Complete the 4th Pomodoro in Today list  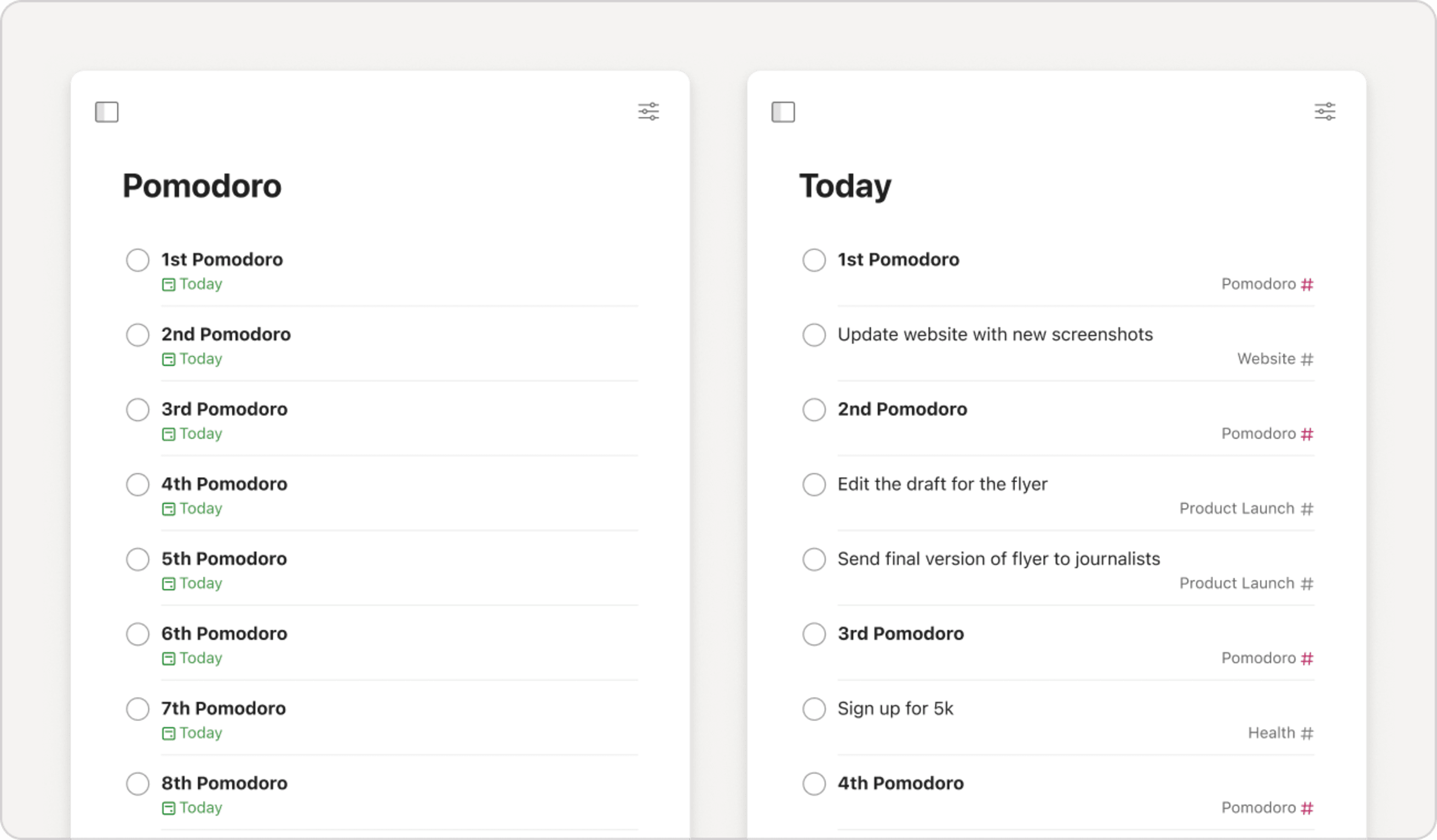click(814, 784)
